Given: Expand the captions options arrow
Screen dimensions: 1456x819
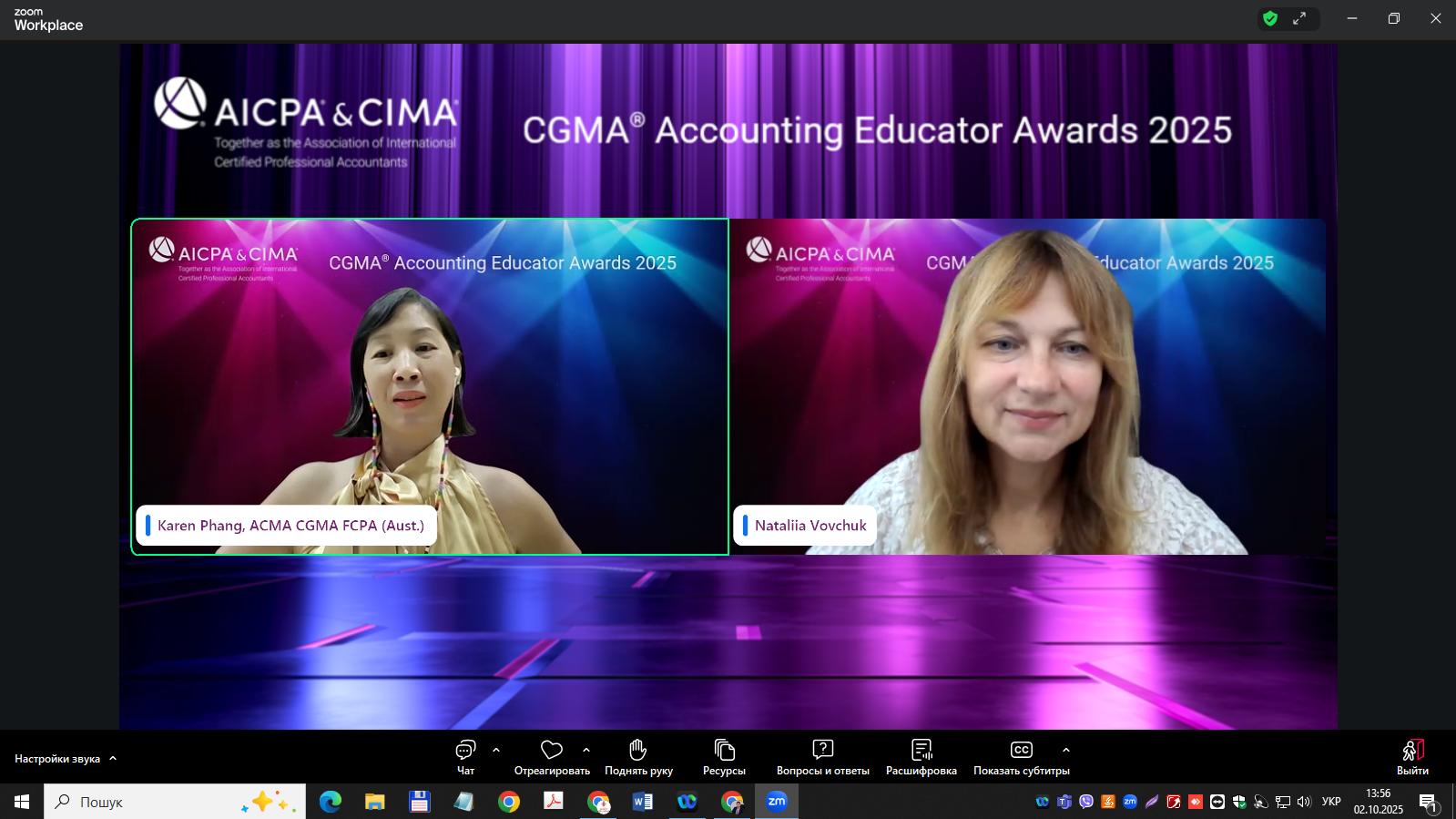Looking at the screenshot, I should pos(1066,750).
